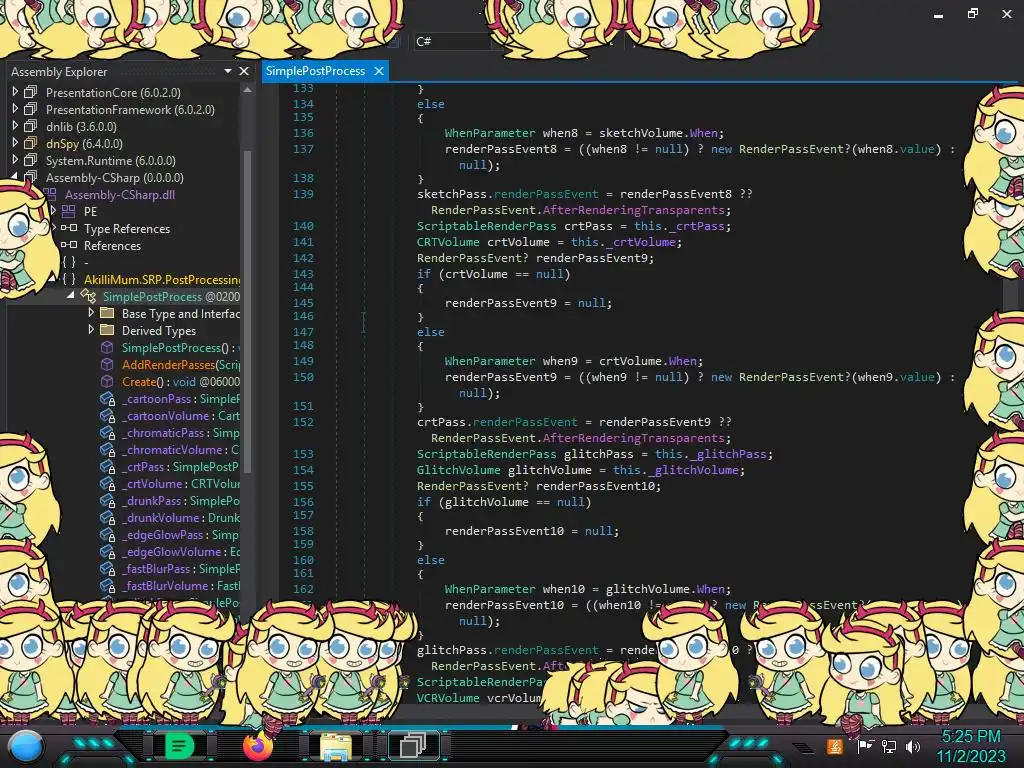Click the yellow assembly icon beside dnSpy
Viewport: 1024px width, 768px height.
(x=31, y=143)
